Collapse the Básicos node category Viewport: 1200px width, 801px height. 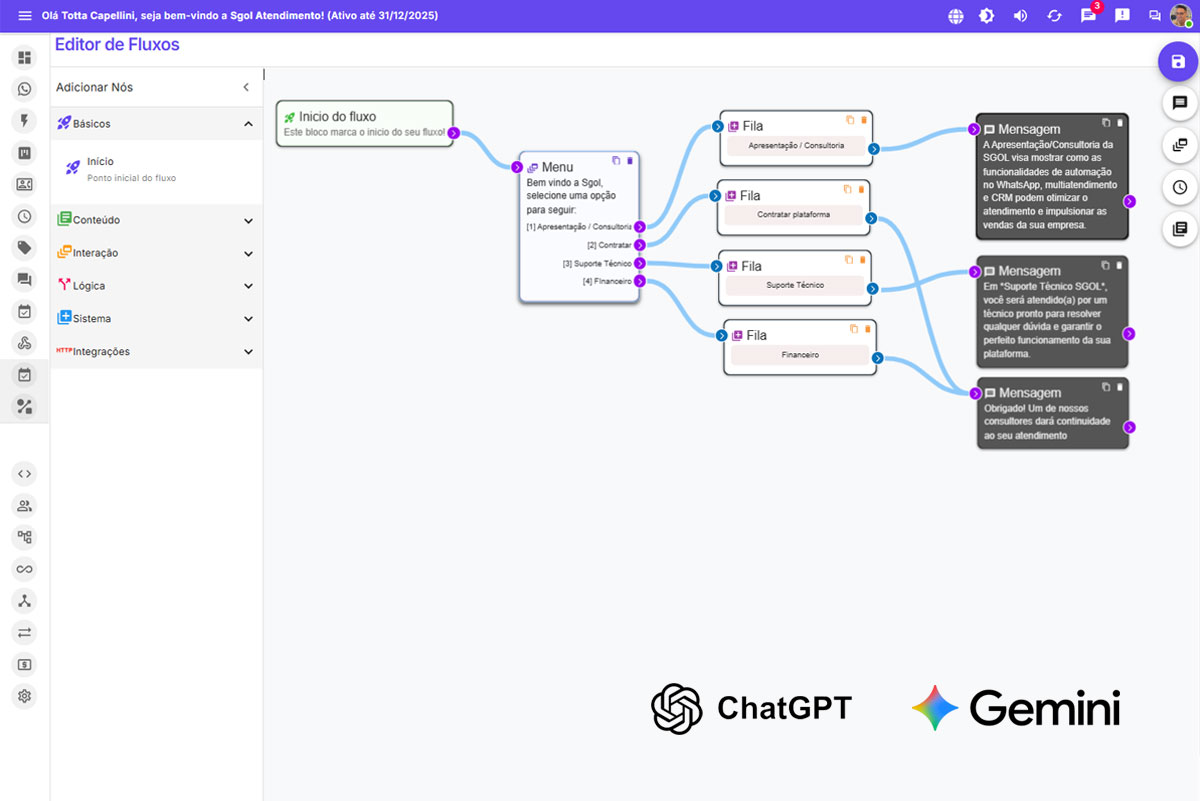(x=248, y=124)
